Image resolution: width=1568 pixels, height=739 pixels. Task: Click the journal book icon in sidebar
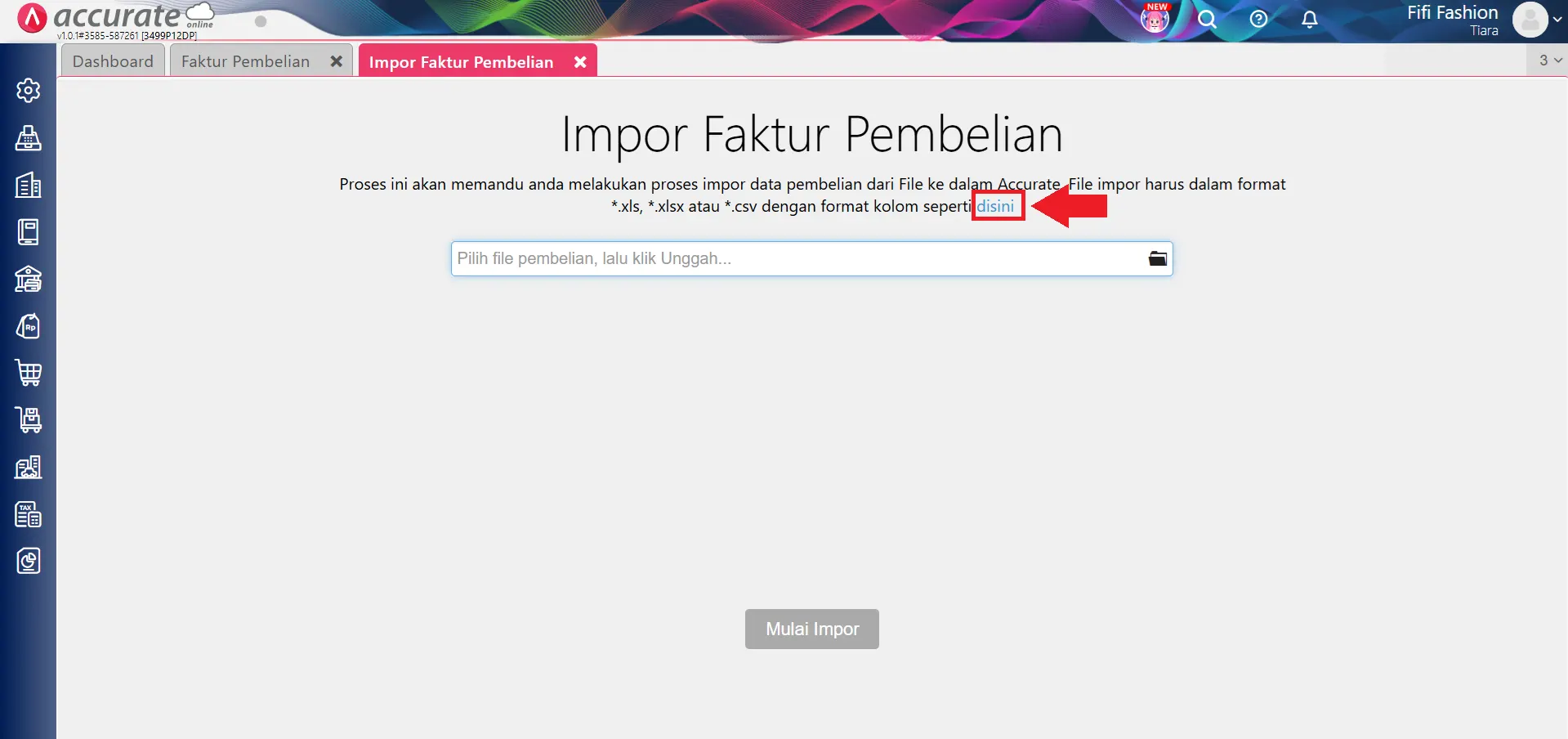tap(29, 231)
